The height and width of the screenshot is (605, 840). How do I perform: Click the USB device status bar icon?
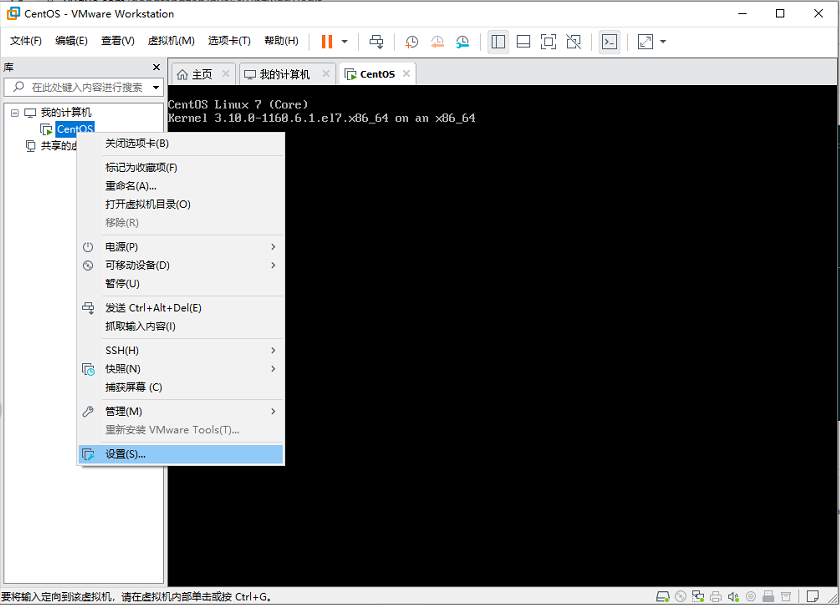point(768,596)
